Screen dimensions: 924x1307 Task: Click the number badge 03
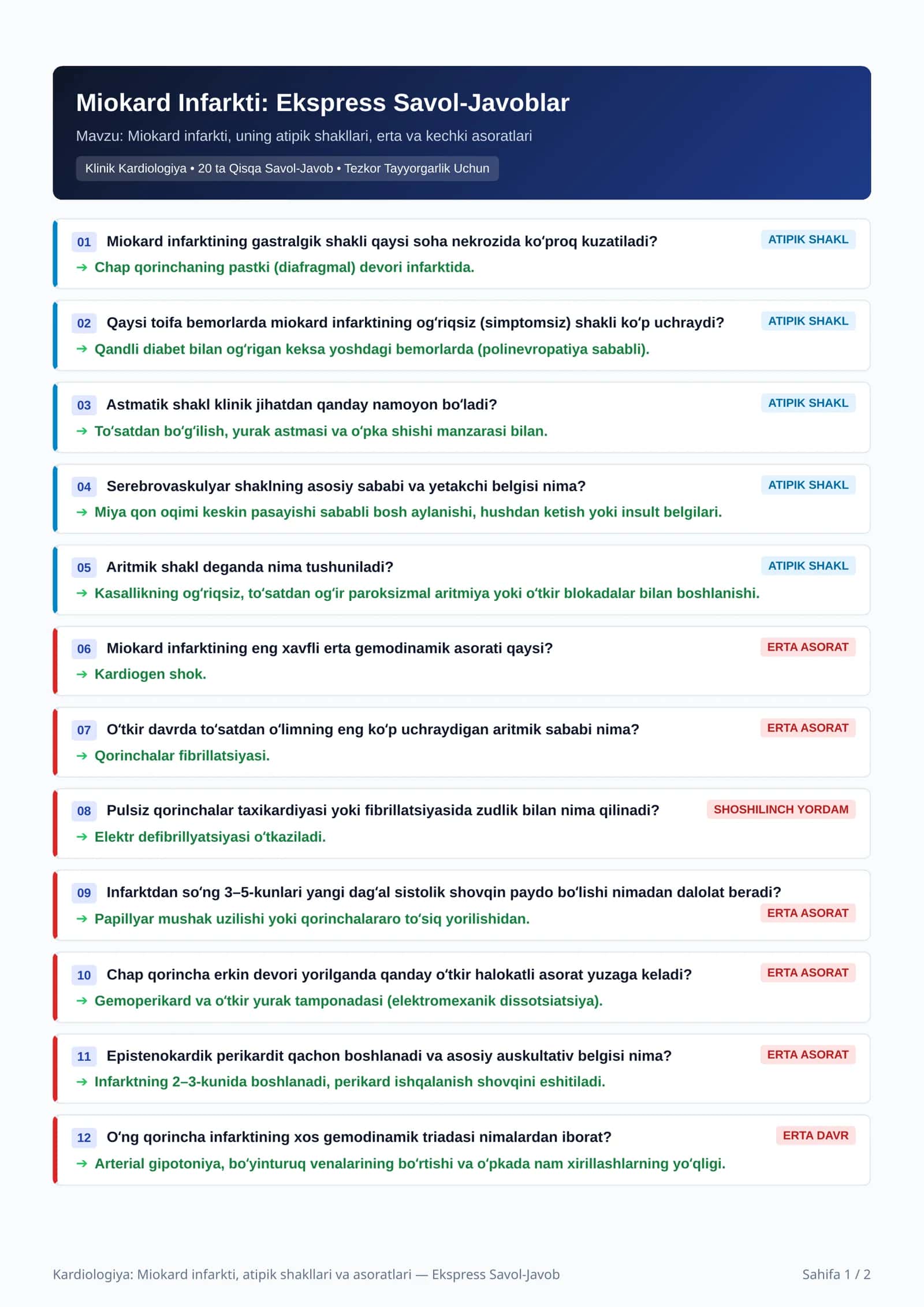84,405
